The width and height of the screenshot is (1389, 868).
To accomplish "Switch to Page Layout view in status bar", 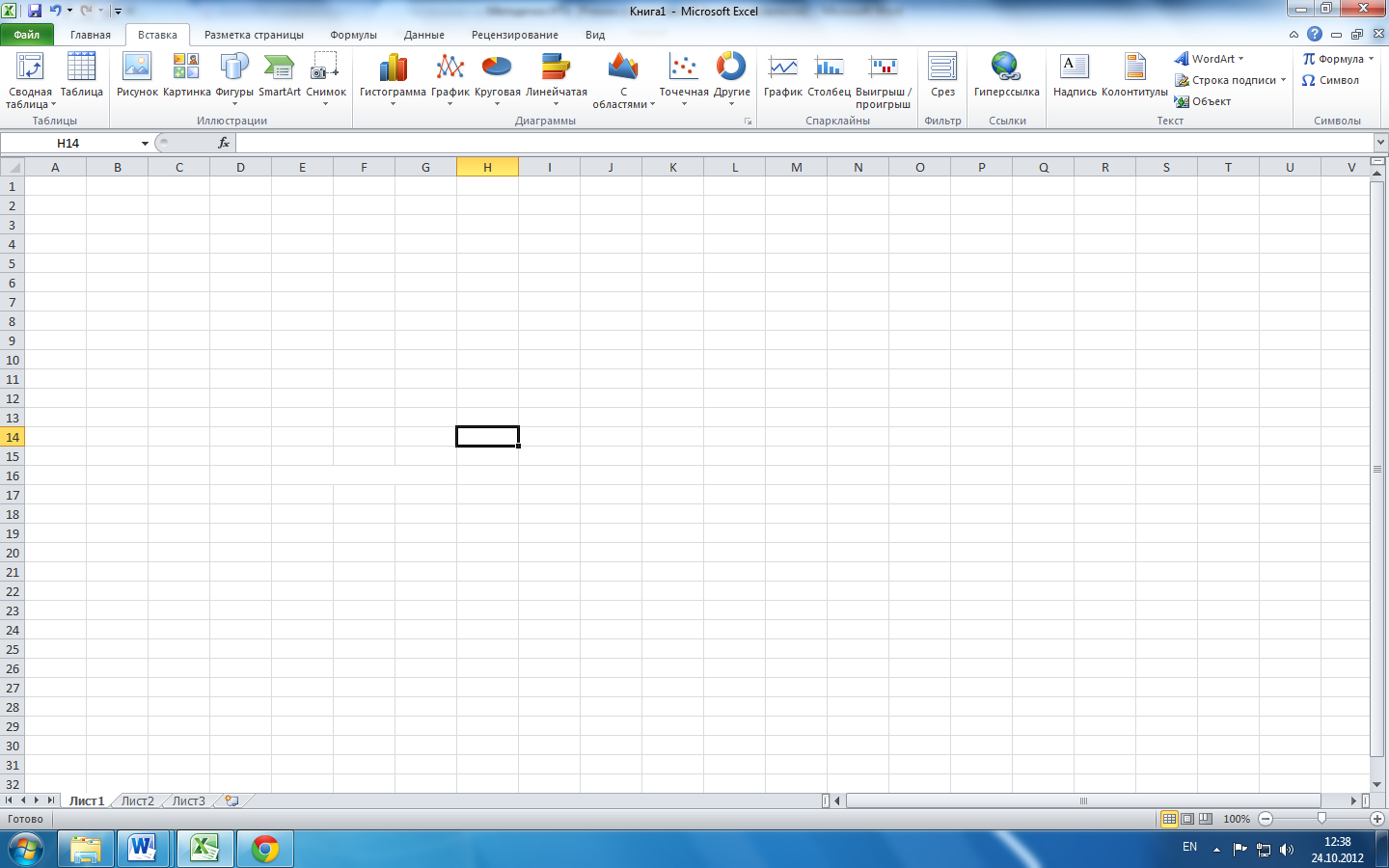I will pyautogui.click(x=1187, y=819).
